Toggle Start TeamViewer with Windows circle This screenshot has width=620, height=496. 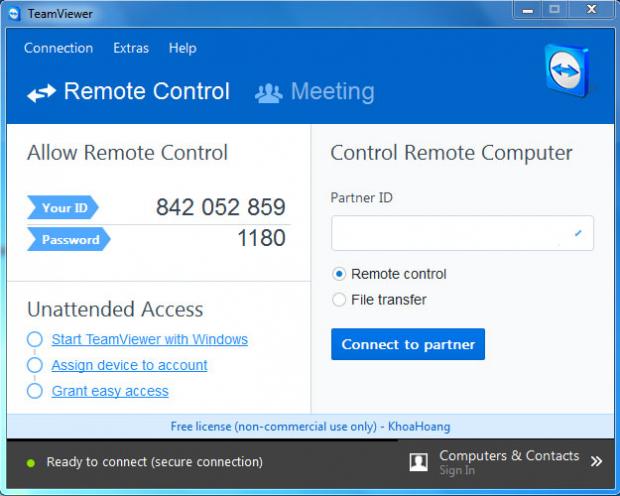(35, 339)
